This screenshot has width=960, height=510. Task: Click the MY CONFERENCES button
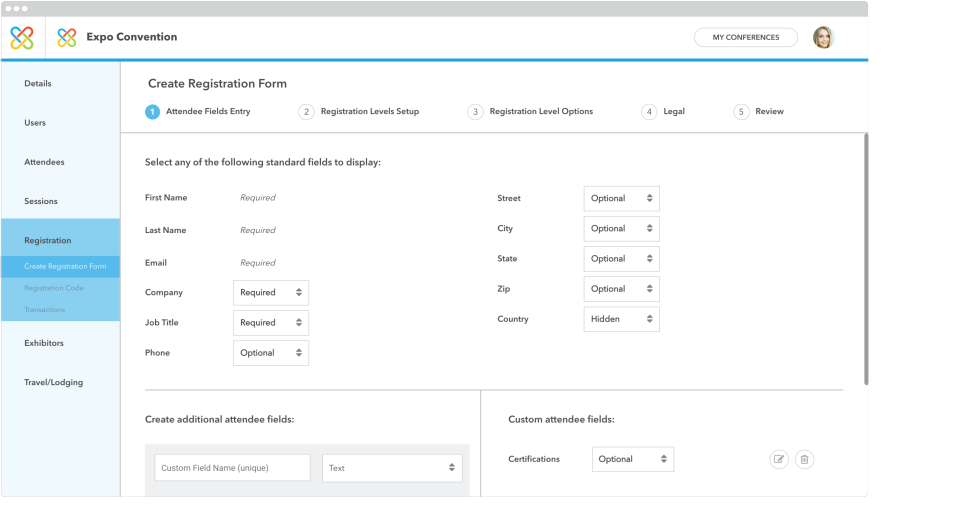coord(745,38)
